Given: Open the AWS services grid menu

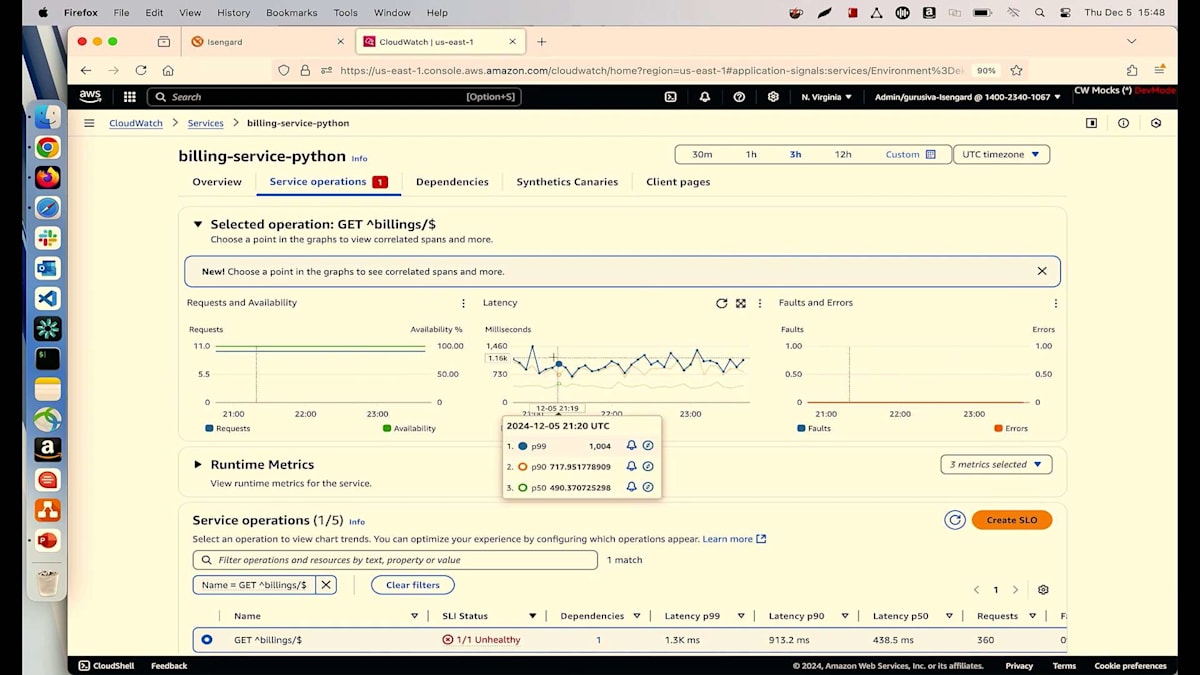Looking at the screenshot, I should [129, 97].
